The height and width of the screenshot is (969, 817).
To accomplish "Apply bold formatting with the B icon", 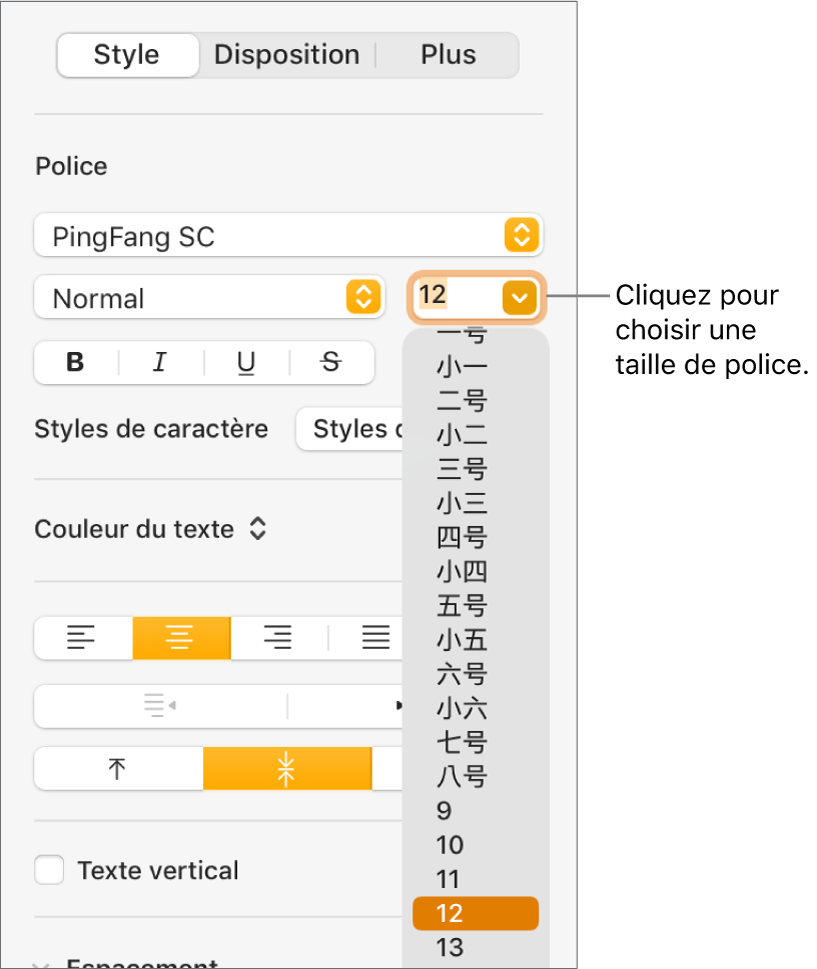I will pos(74,362).
